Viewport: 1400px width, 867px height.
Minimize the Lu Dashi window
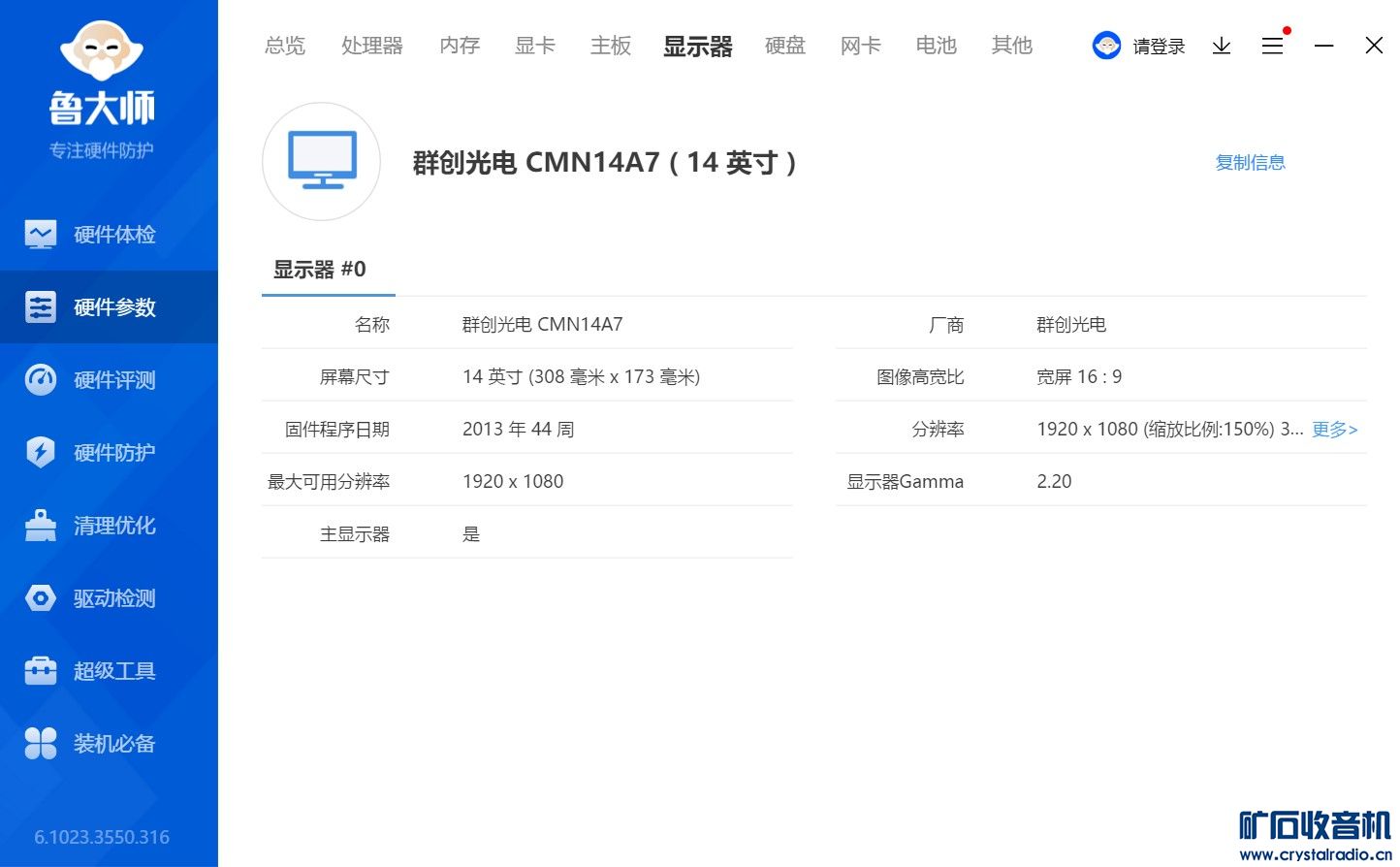(1324, 46)
